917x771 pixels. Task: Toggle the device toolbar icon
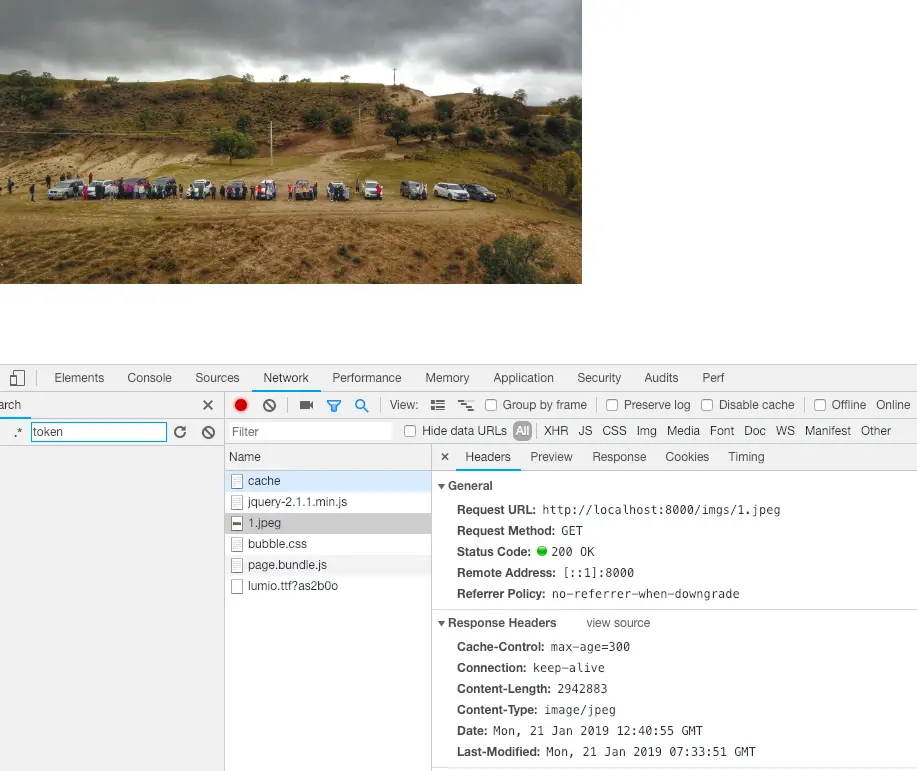(x=18, y=378)
